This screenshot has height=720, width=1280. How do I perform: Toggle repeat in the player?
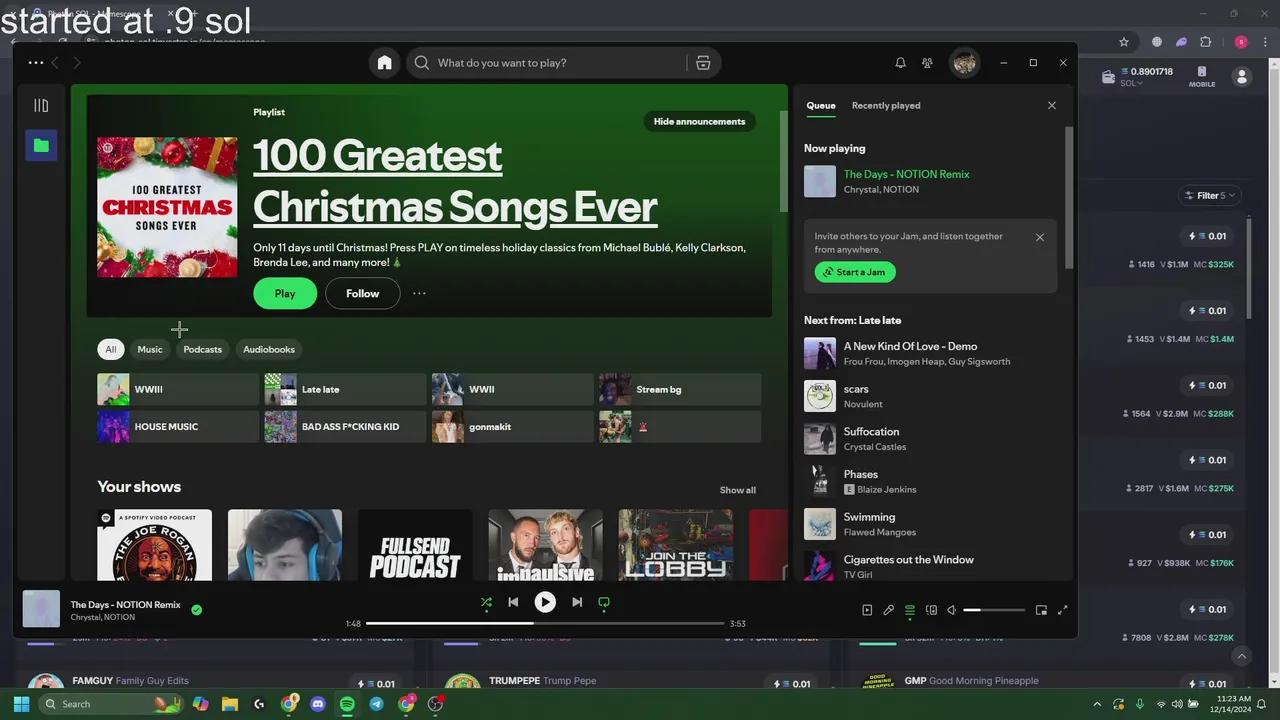(x=604, y=602)
